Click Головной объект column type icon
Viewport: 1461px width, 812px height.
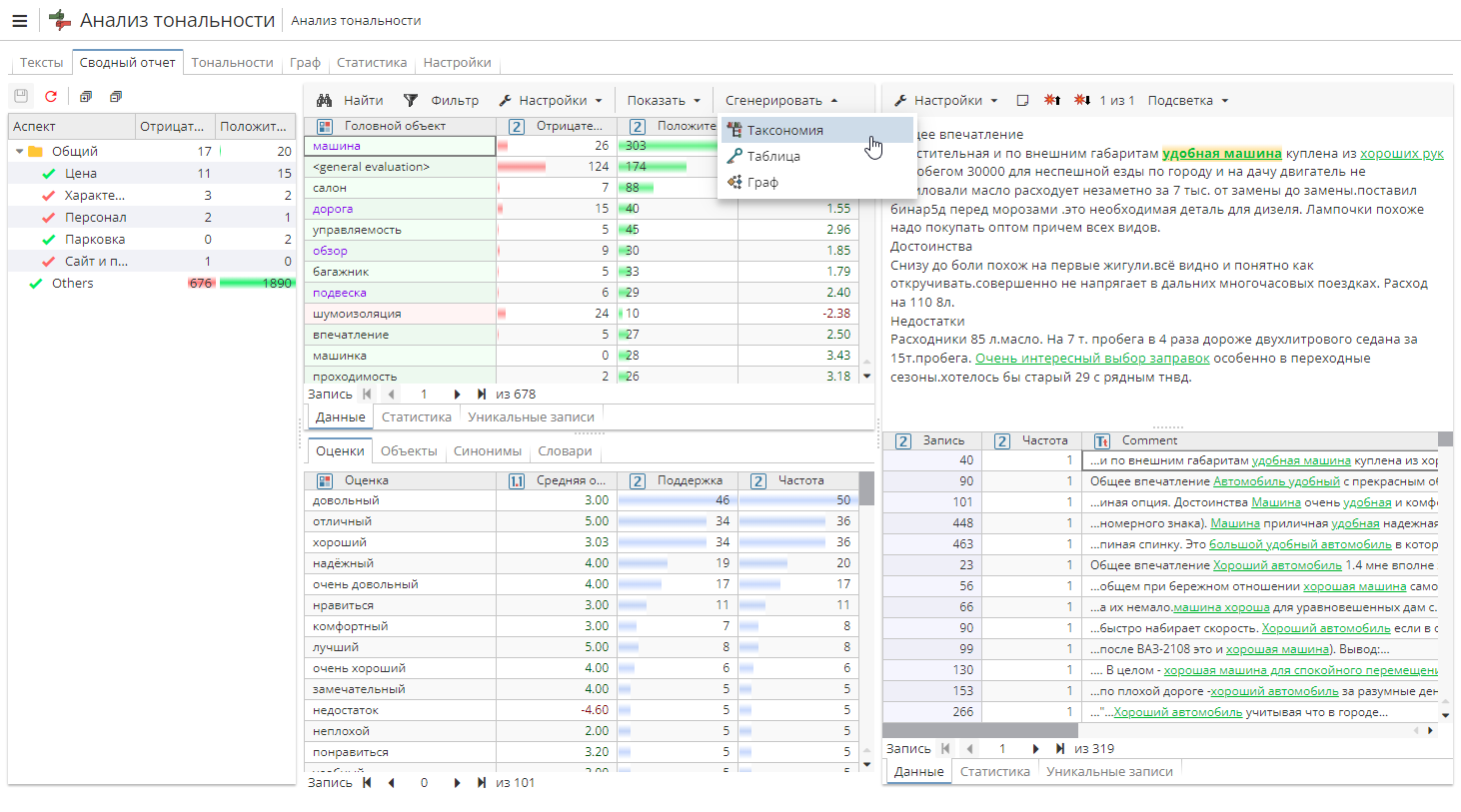click(325, 126)
